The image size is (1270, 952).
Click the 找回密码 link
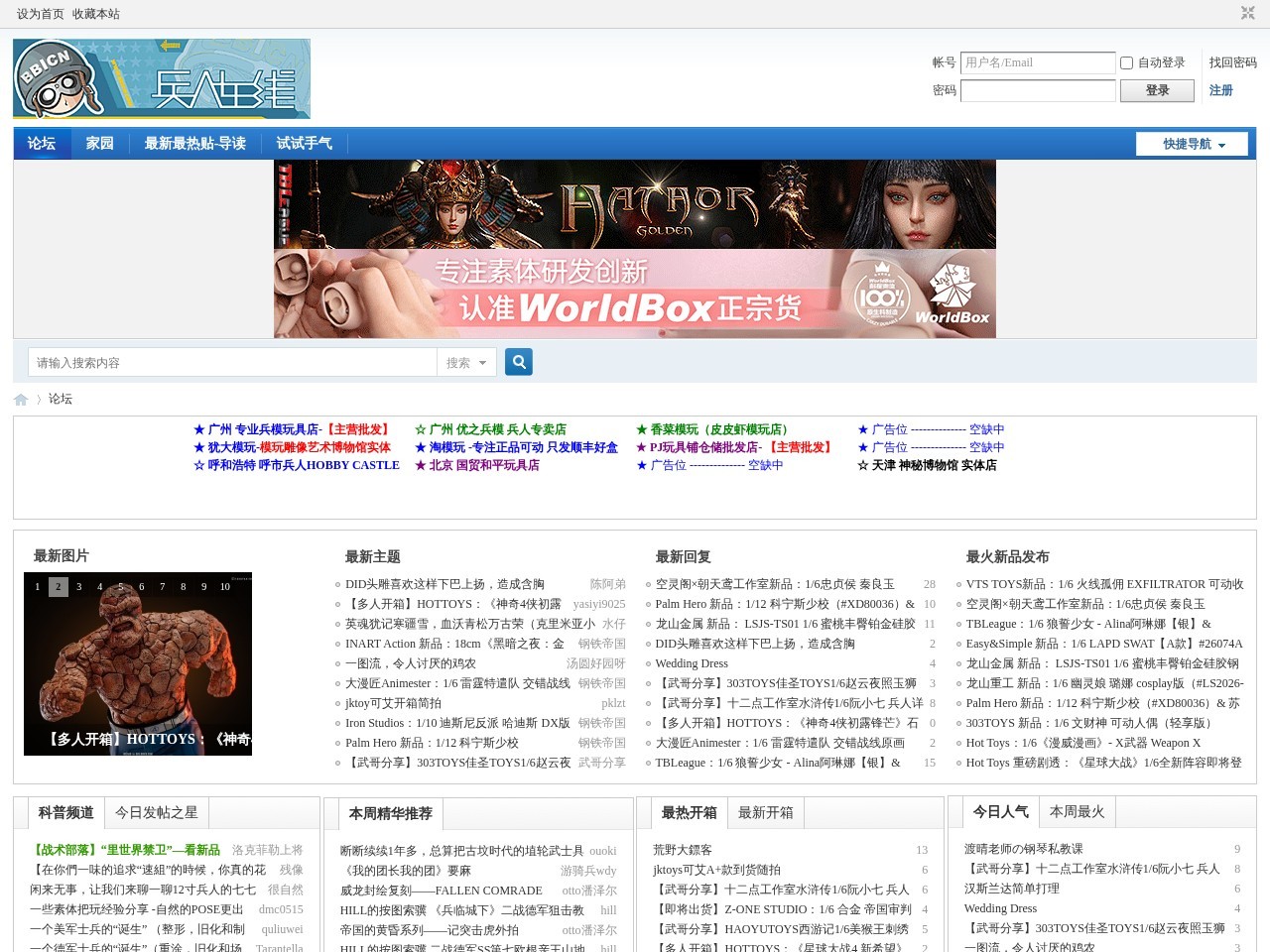click(1233, 62)
